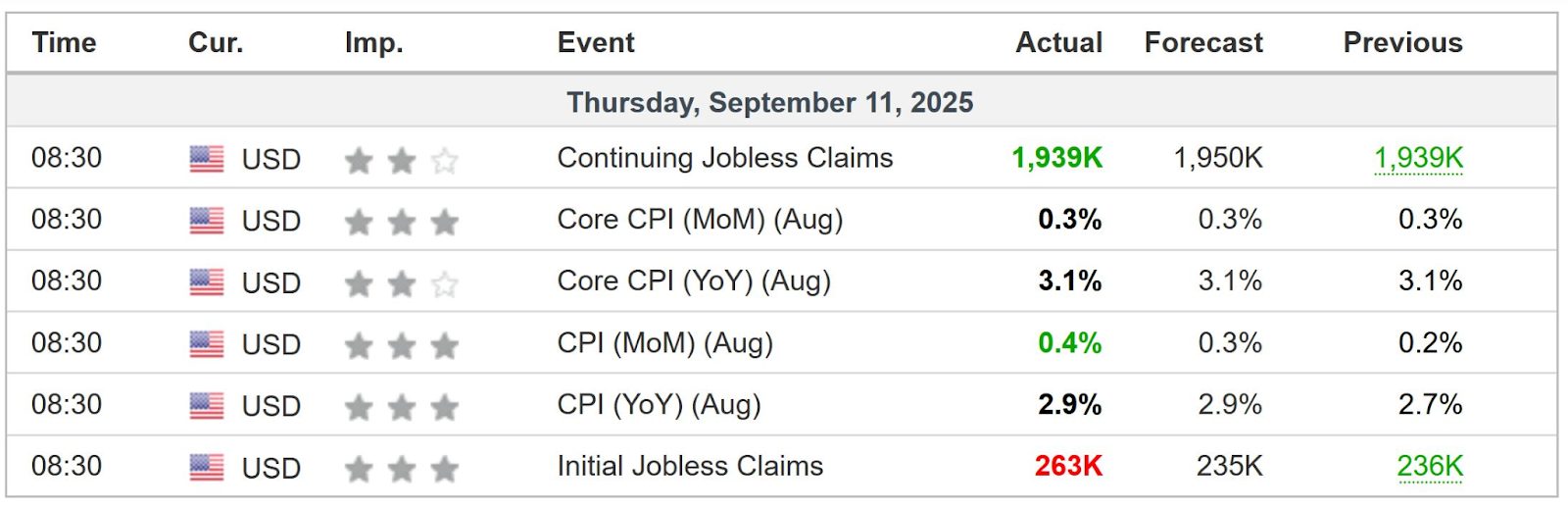
Task: Click the red 263K actual value
Action: 1067,466
